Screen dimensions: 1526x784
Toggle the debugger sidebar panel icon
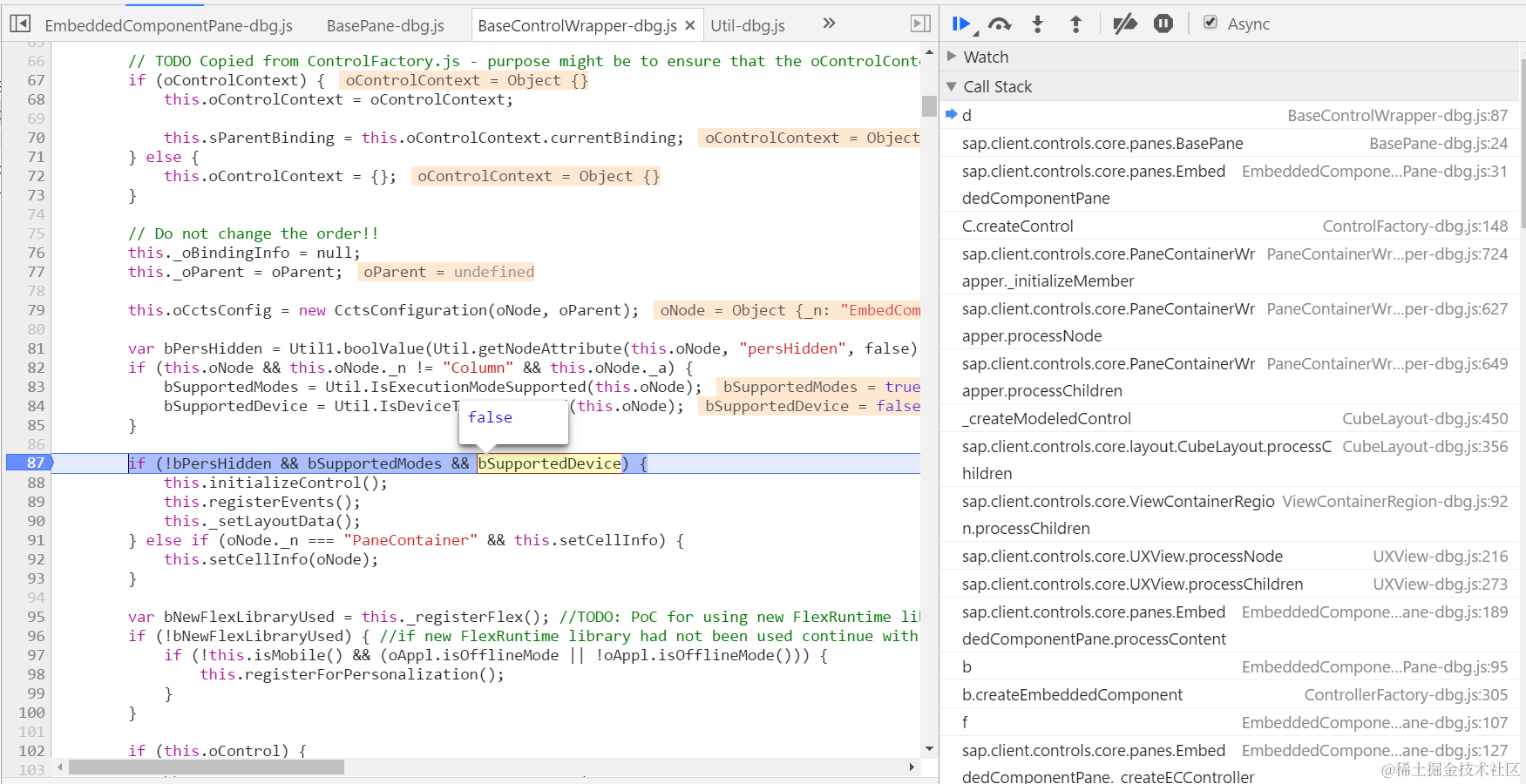coord(920,24)
